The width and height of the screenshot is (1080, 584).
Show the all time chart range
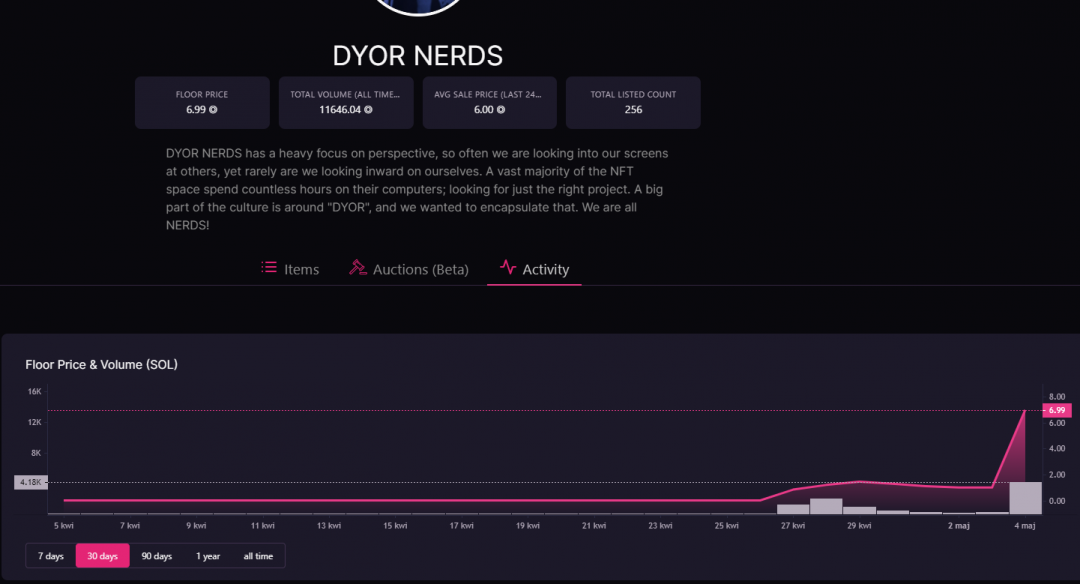click(x=258, y=556)
